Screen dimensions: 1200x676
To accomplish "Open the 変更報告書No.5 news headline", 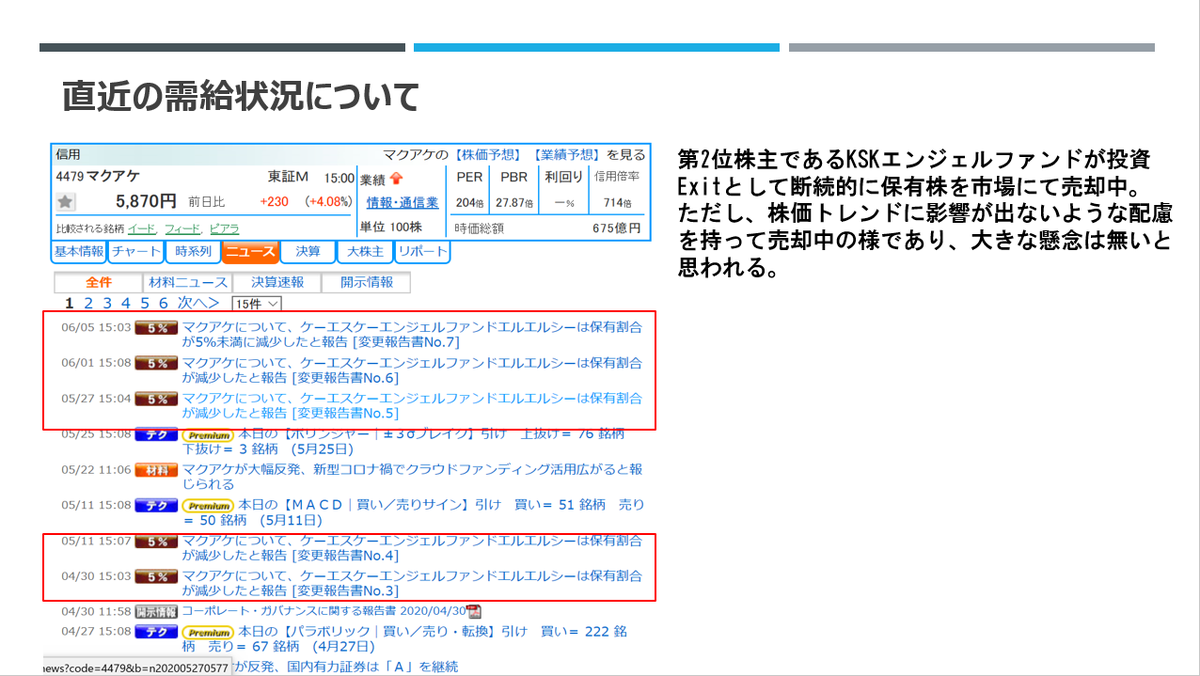I will tap(413, 406).
